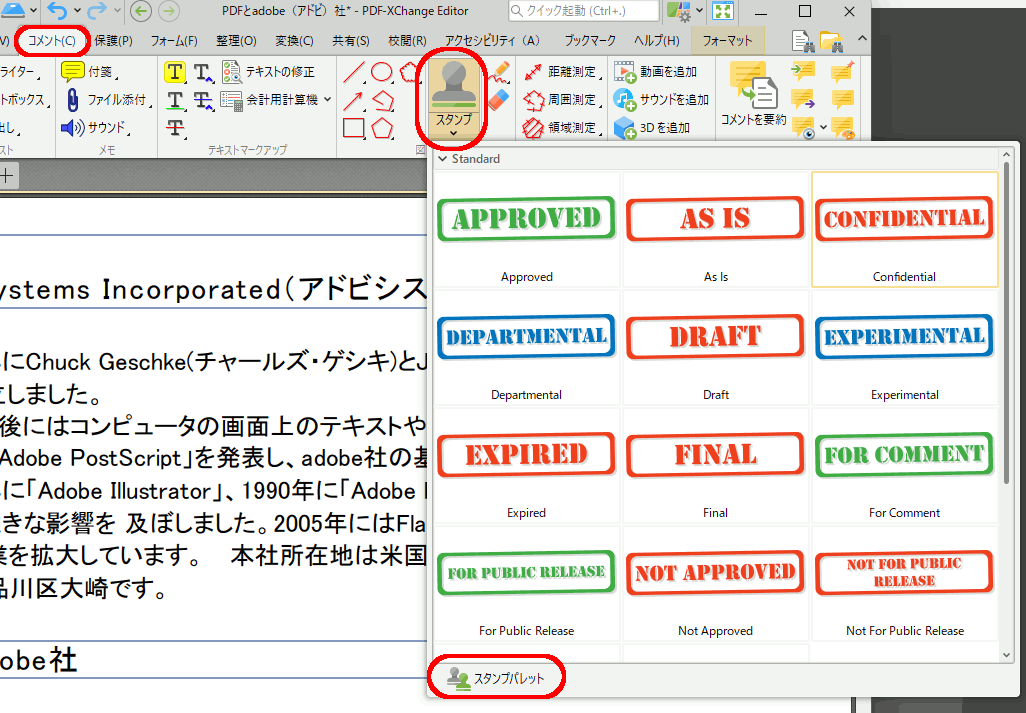Choose the perimeter measurement (周囲測定) tool
Image resolution: width=1026 pixels, height=713 pixels.
(x=561, y=99)
